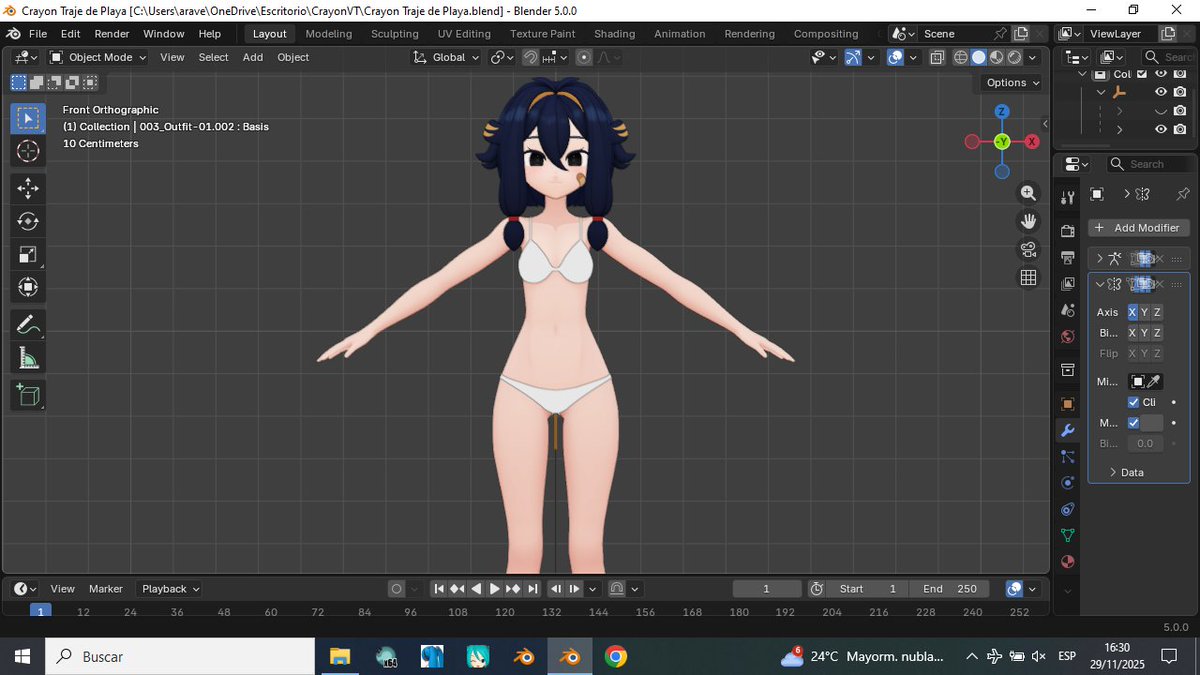Open the Playback dropdown in timeline
This screenshot has width=1200, height=675.
pos(169,589)
